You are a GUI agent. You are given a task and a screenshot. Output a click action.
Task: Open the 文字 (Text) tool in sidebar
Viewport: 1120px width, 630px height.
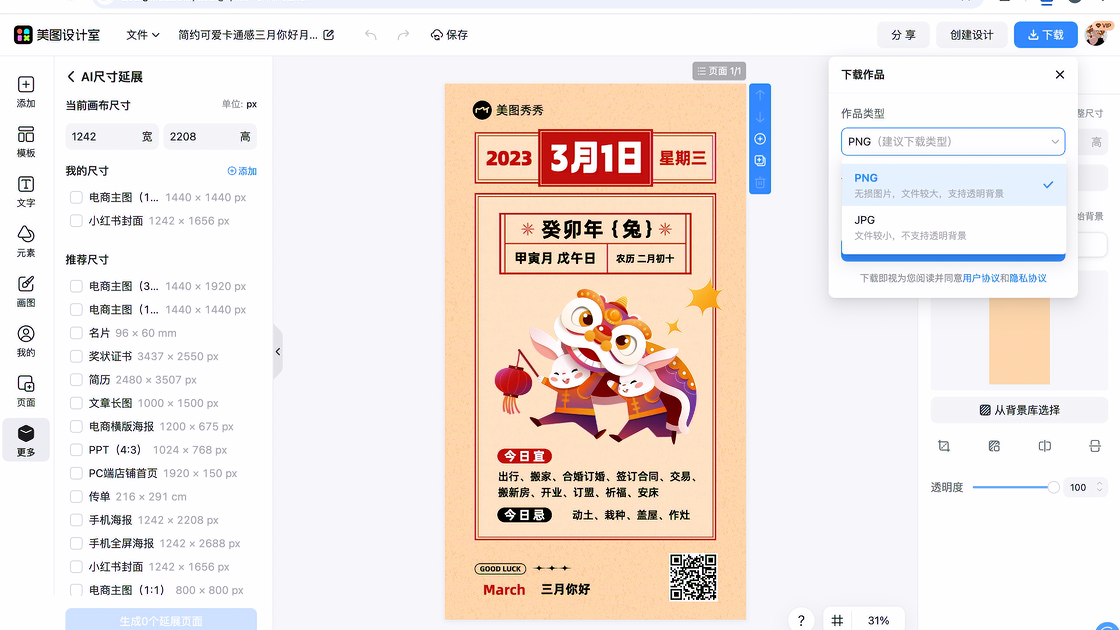pyautogui.click(x=26, y=191)
